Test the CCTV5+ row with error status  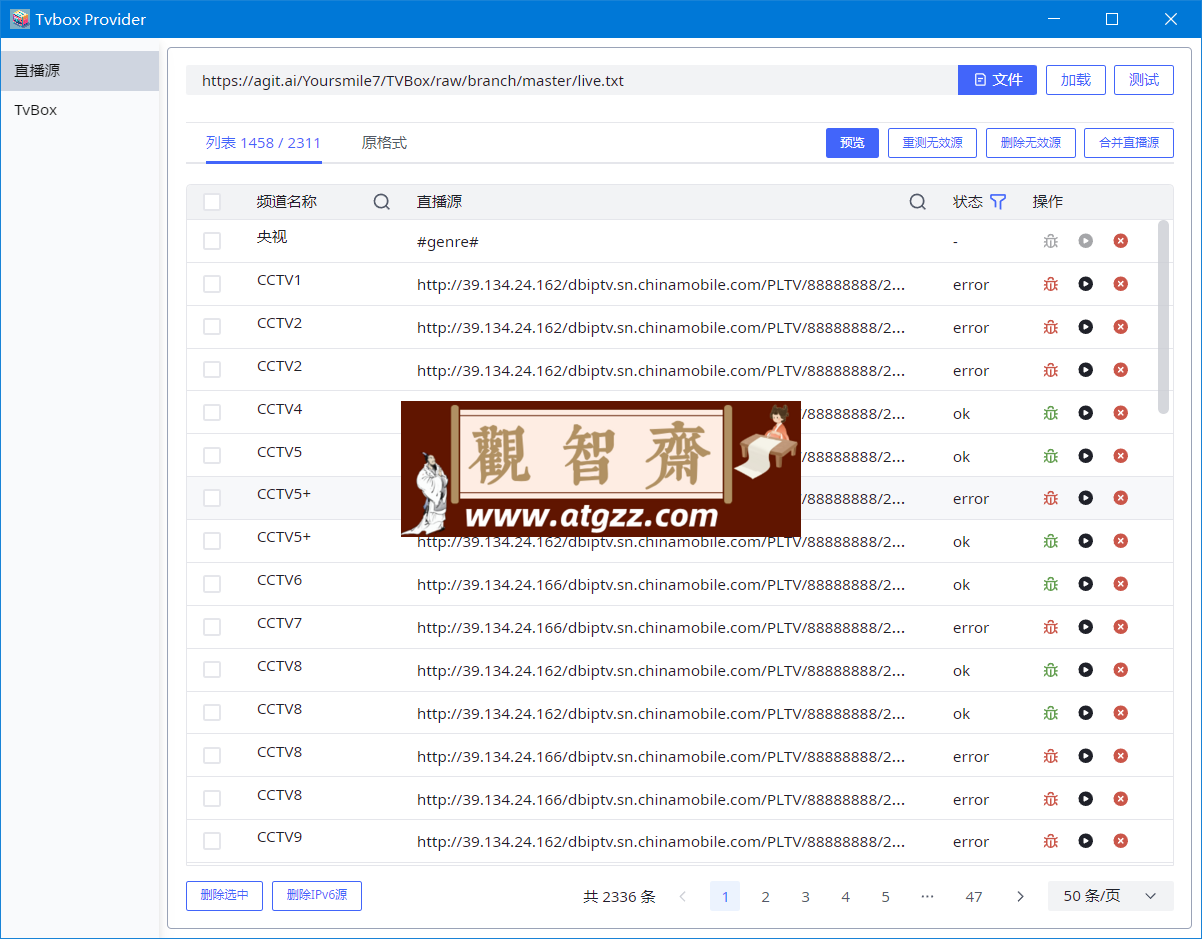pos(1050,498)
